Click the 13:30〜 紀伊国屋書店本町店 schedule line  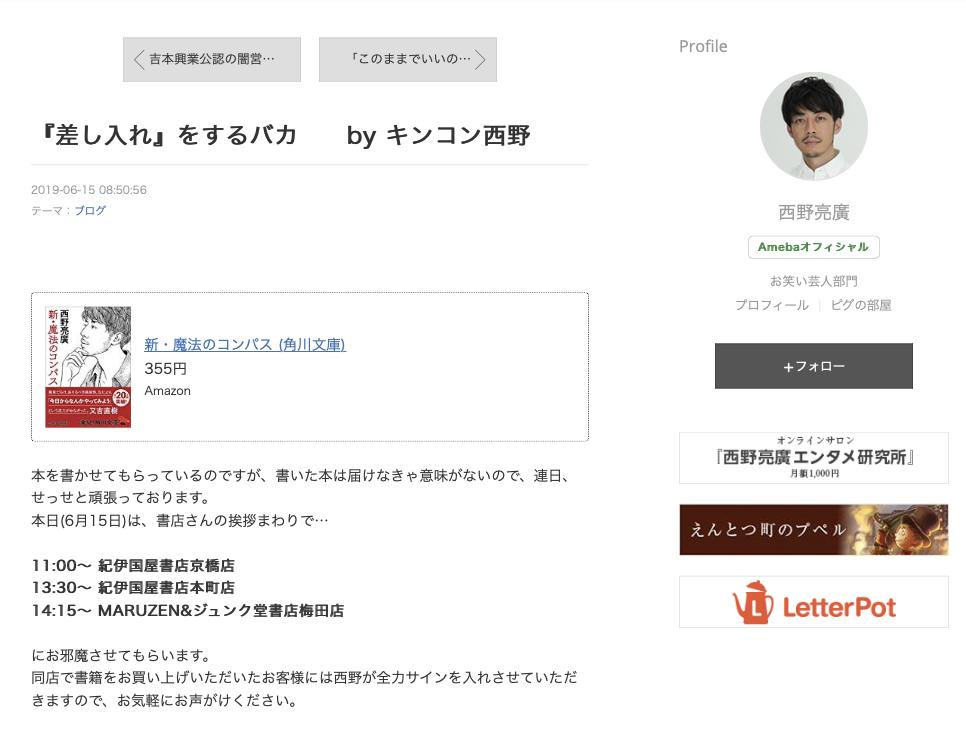[x=133, y=588]
